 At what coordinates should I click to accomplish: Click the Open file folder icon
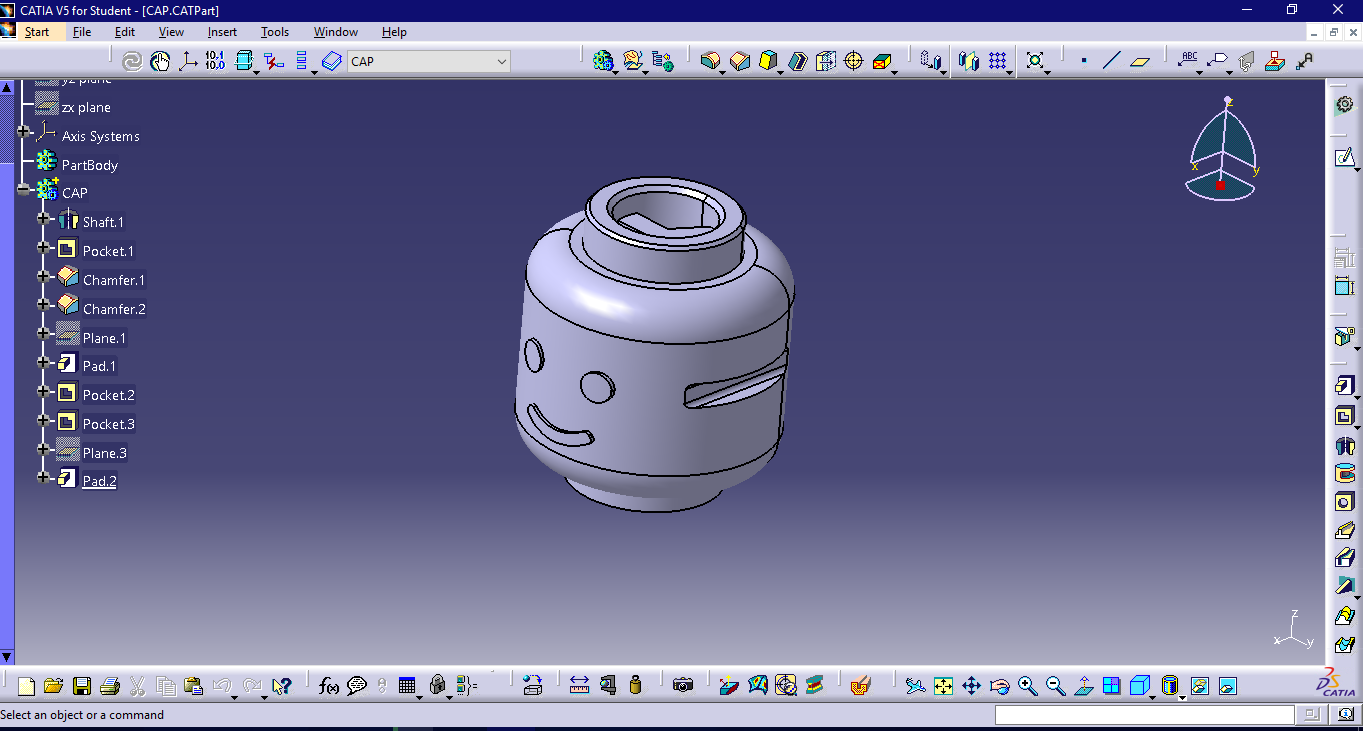[54, 686]
